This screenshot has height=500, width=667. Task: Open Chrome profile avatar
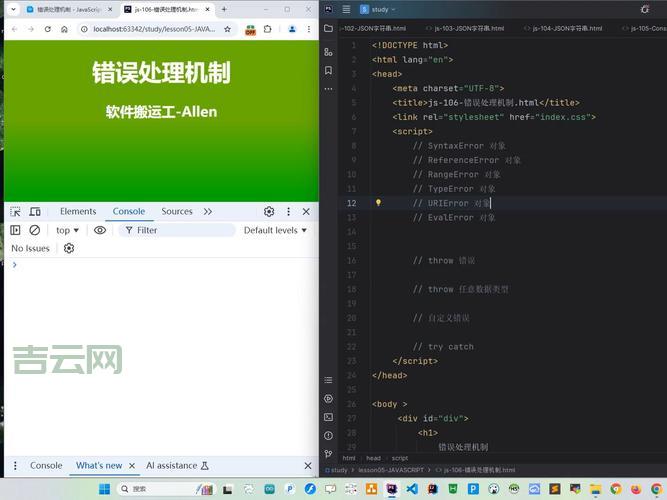click(x=292, y=29)
